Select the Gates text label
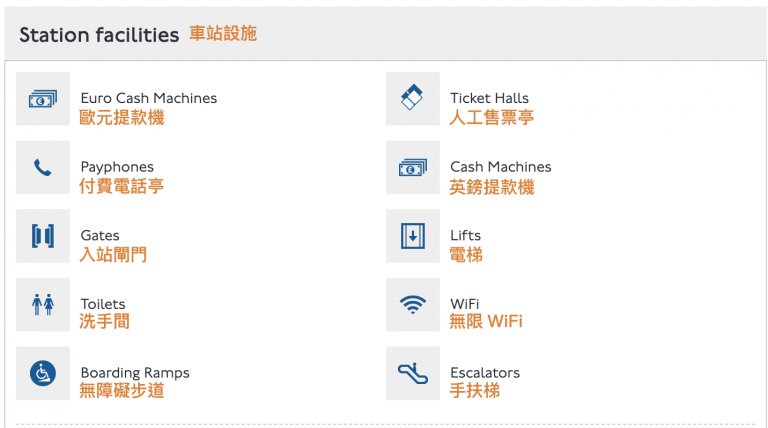Image resolution: width=768 pixels, height=428 pixels. 100,236
